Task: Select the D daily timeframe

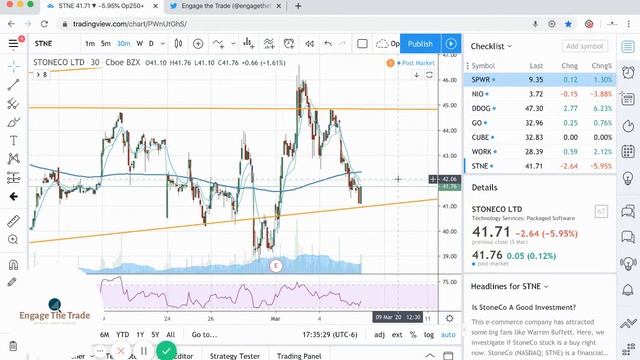Action: (x=151, y=43)
